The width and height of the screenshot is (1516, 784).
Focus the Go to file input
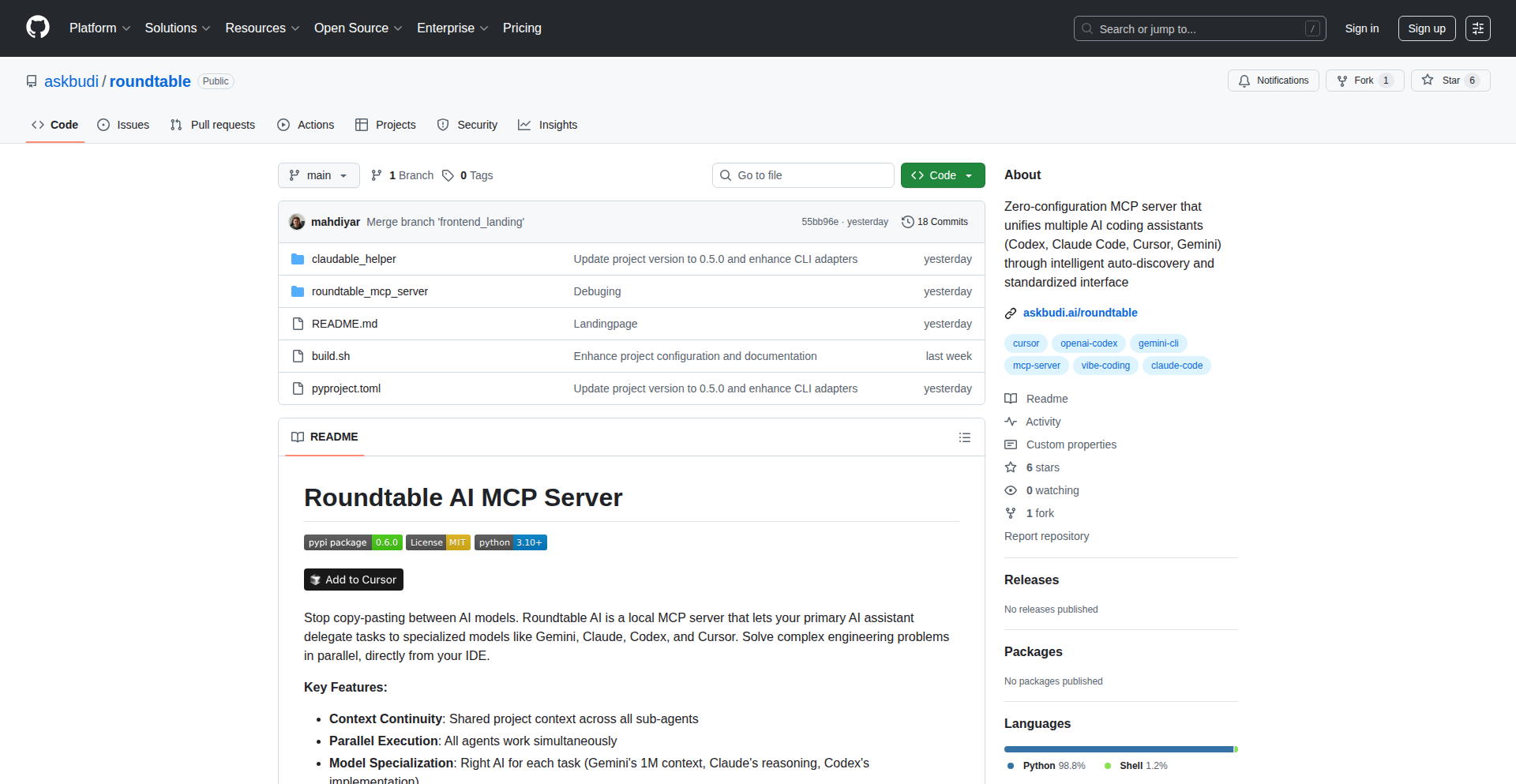point(803,175)
